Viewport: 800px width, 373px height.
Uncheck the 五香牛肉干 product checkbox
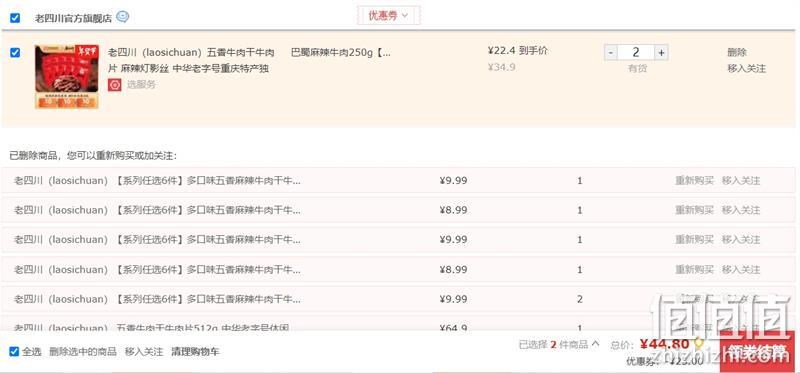[15, 53]
